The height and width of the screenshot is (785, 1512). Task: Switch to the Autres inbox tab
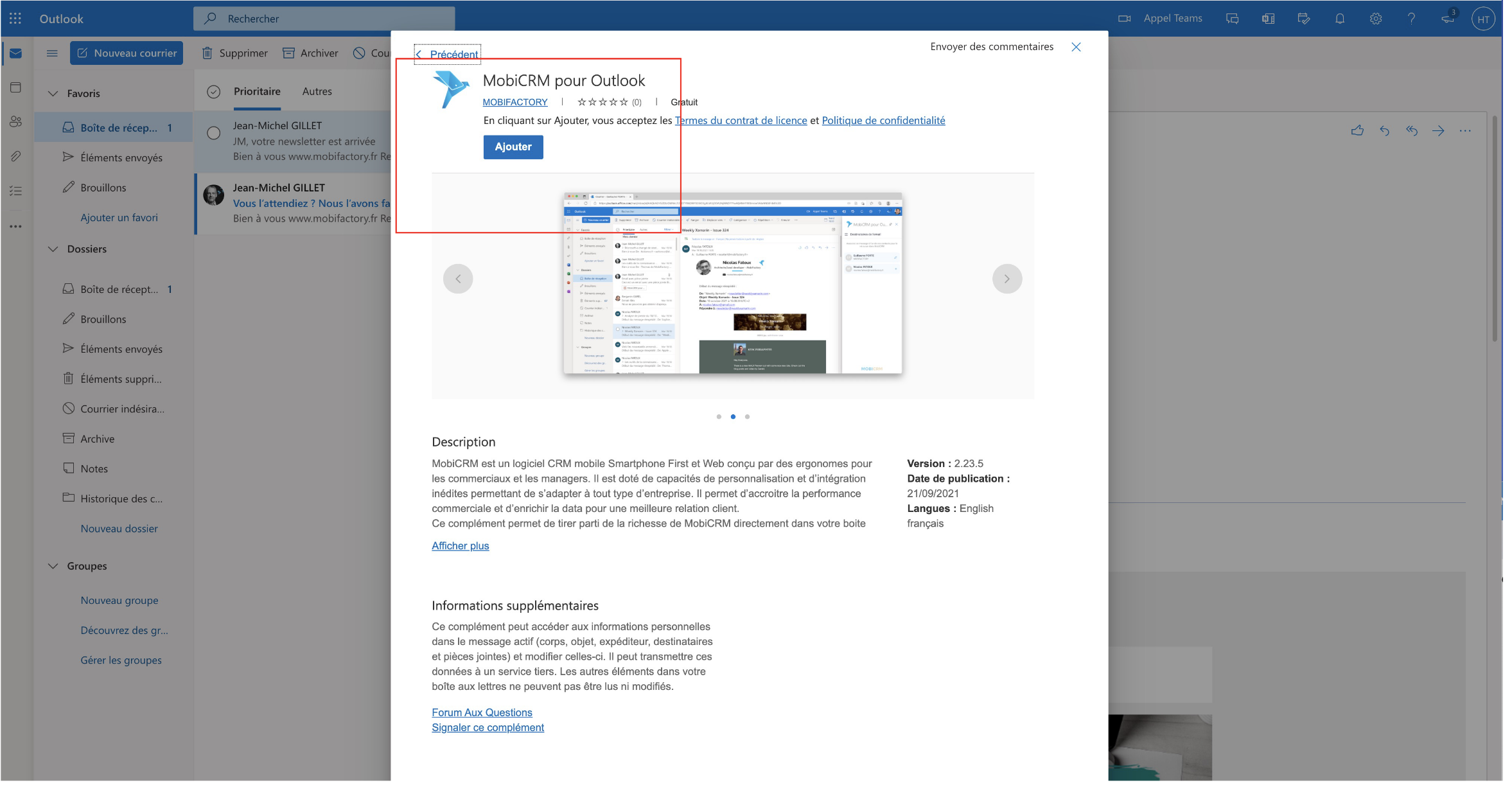click(317, 92)
